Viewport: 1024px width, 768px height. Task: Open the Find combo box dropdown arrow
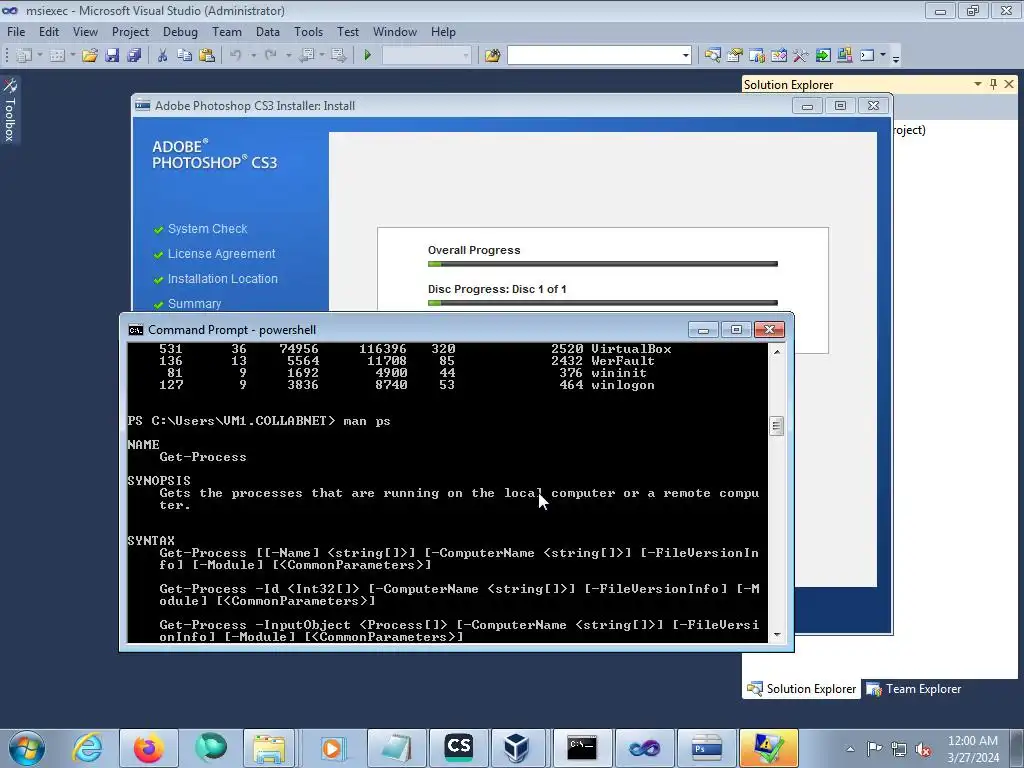pyautogui.click(x=685, y=56)
